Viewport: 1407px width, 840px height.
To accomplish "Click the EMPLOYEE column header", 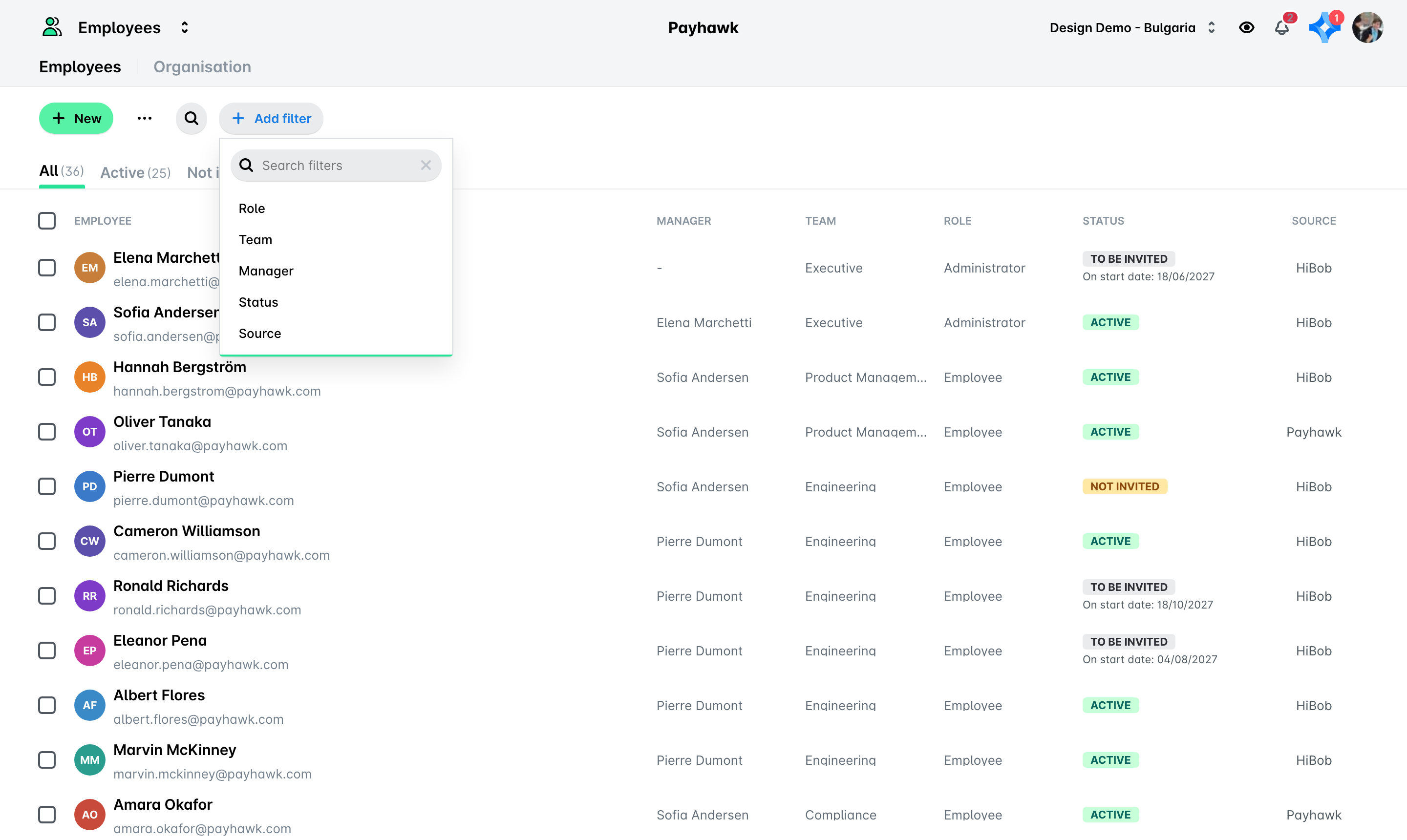I will 103,221.
